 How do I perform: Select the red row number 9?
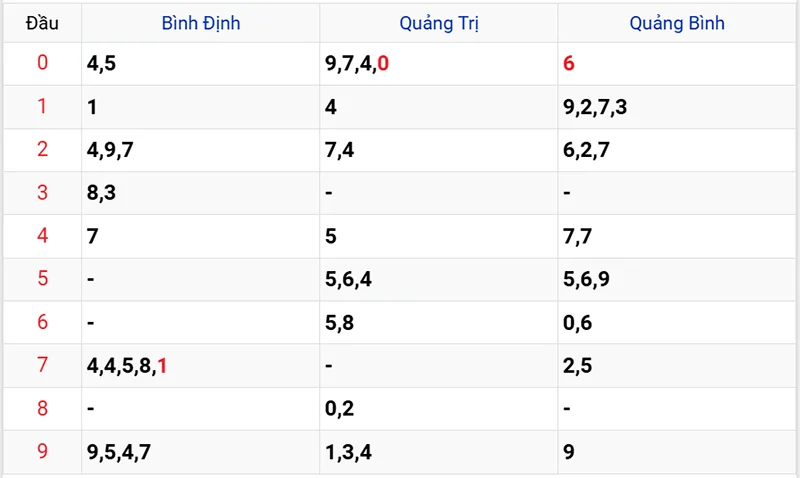(x=42, y=452)
